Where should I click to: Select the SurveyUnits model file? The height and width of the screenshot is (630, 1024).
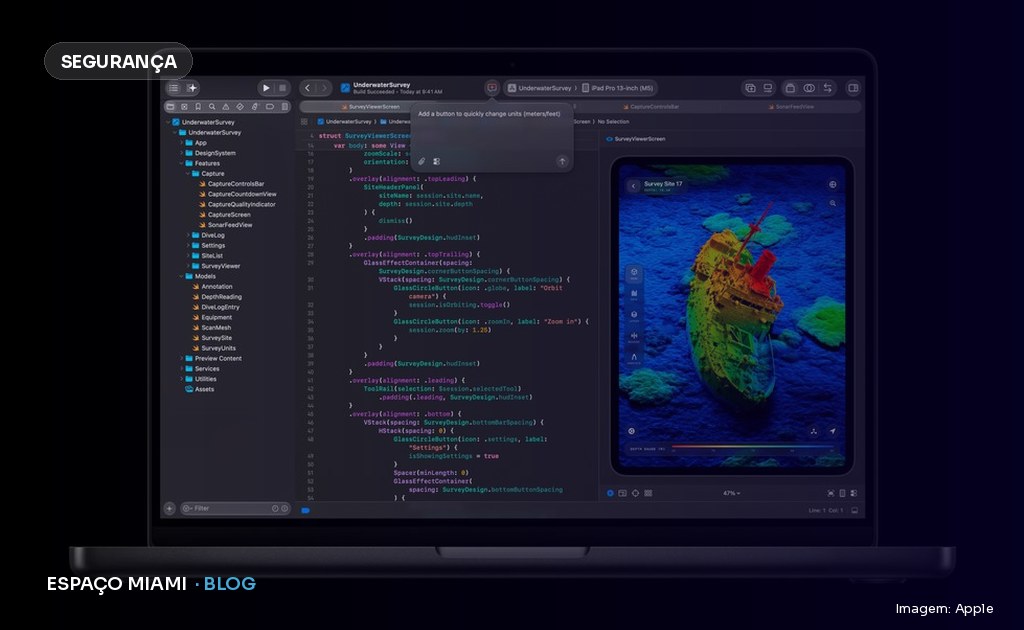click(x=214, y=348)
